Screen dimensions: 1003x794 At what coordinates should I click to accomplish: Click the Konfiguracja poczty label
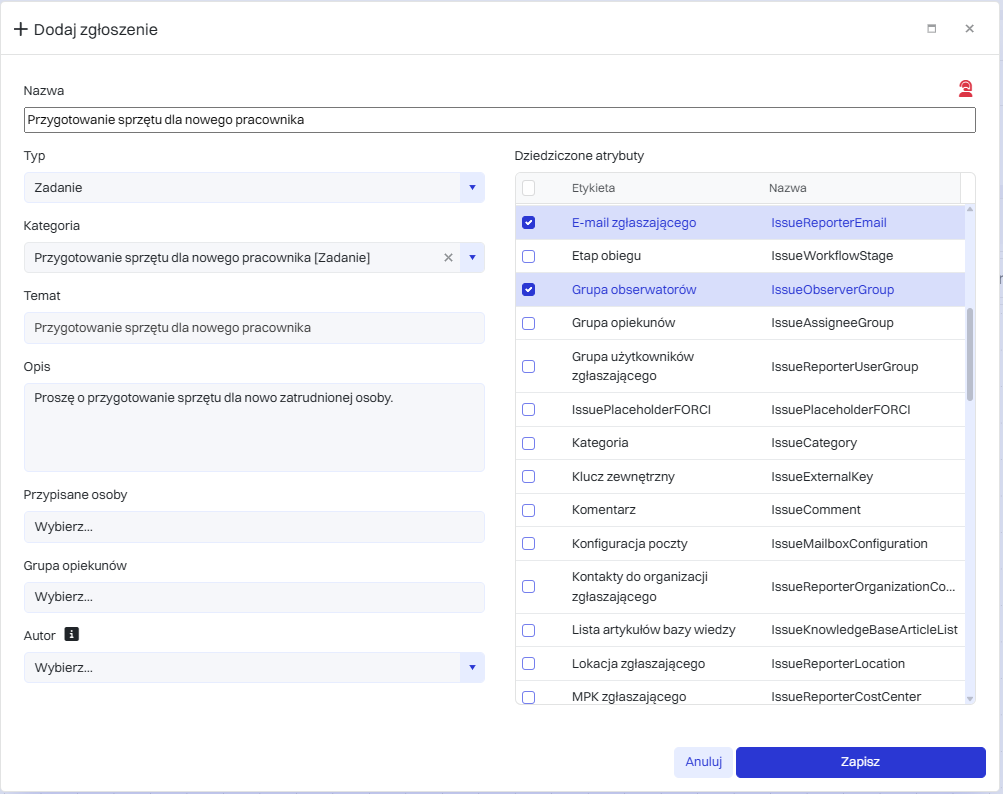[x=629, y=544]
